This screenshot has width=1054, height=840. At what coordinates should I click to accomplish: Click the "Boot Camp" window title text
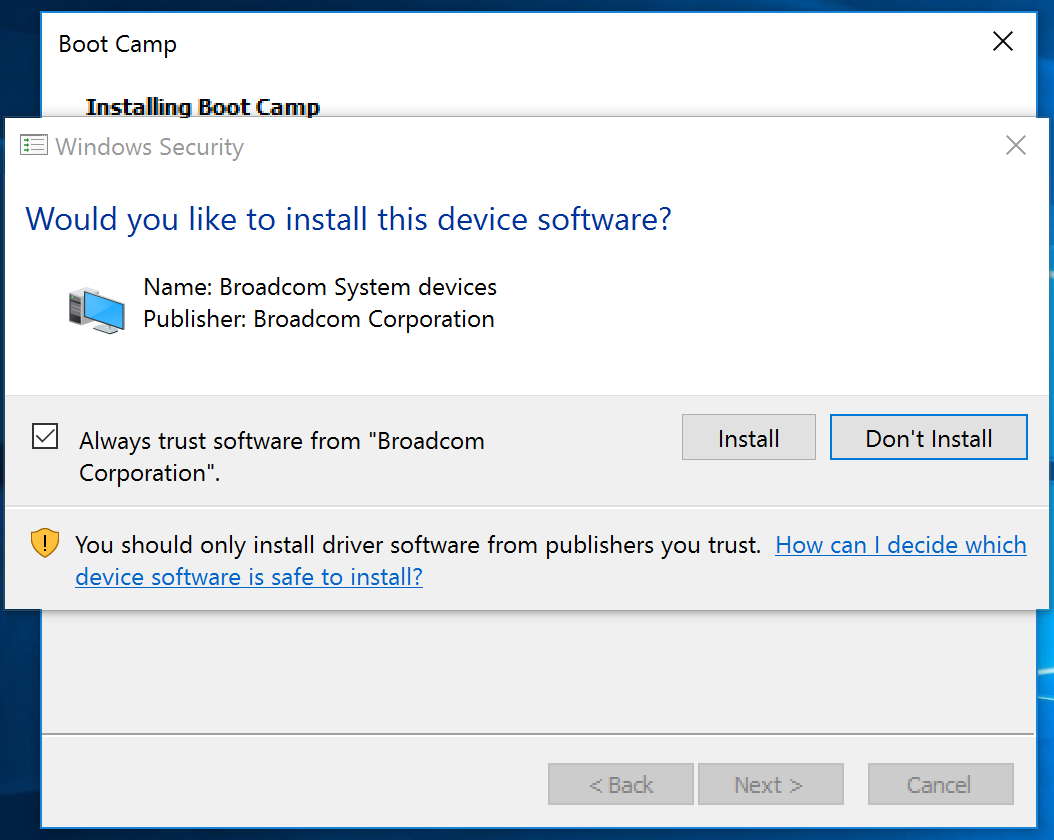click(117, 44)
